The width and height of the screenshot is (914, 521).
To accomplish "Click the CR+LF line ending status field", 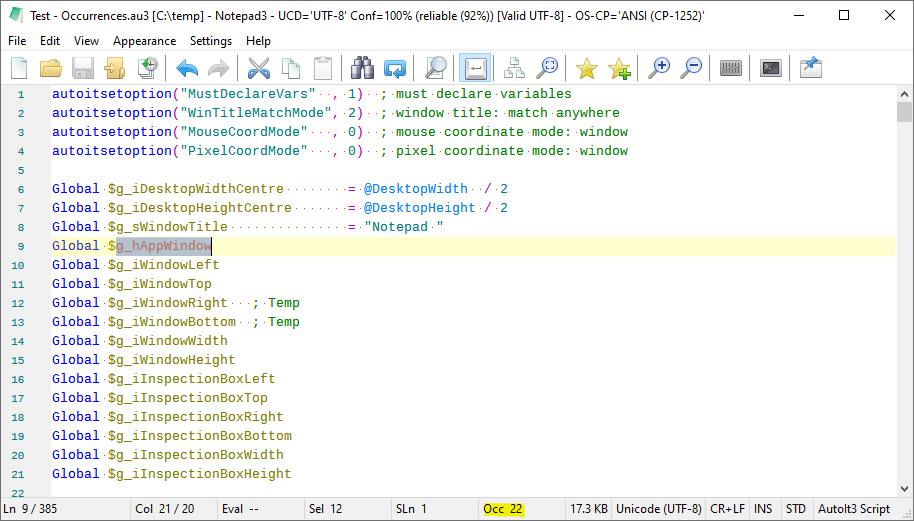I will pos(727,509).
